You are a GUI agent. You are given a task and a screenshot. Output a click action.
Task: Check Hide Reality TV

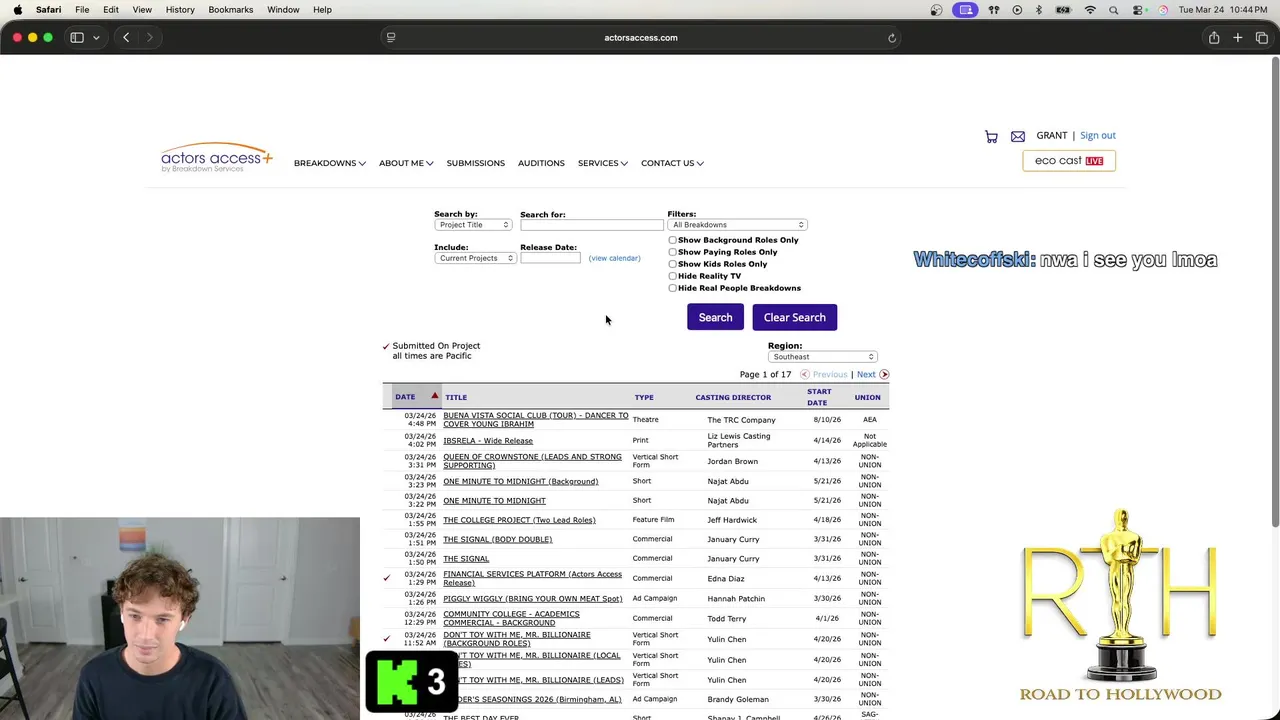(x=673, y=276)
